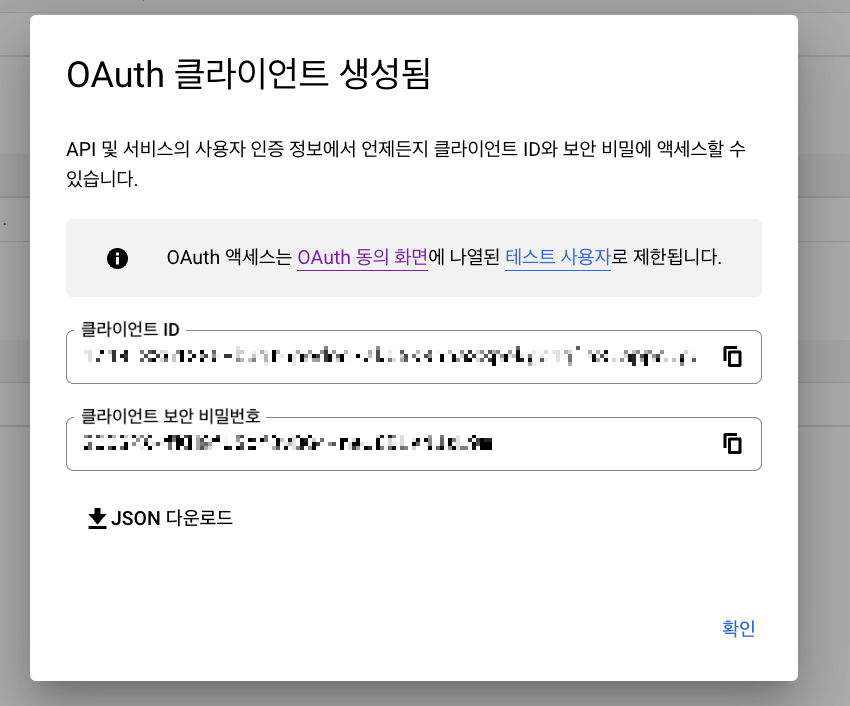The height and width of the screenshot is (706, 850).
Task: Click the download arrow icon beside JSON
Action: coord(97,518)
